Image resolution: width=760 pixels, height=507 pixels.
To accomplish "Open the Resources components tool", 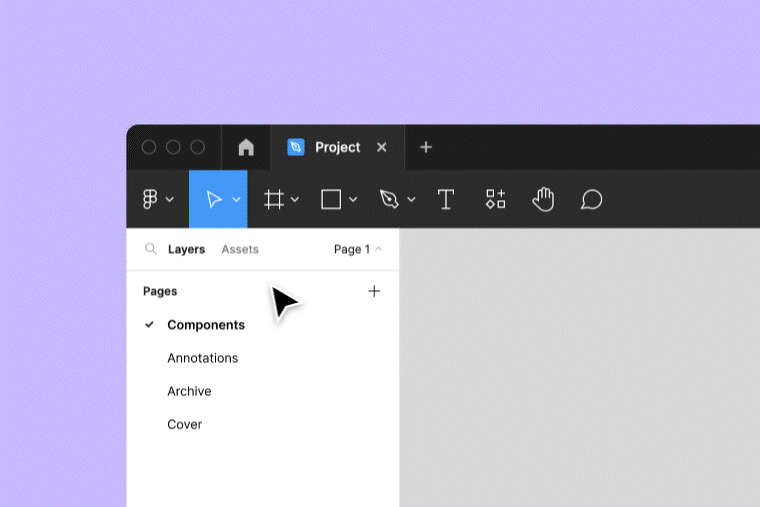I will [495, 199].
